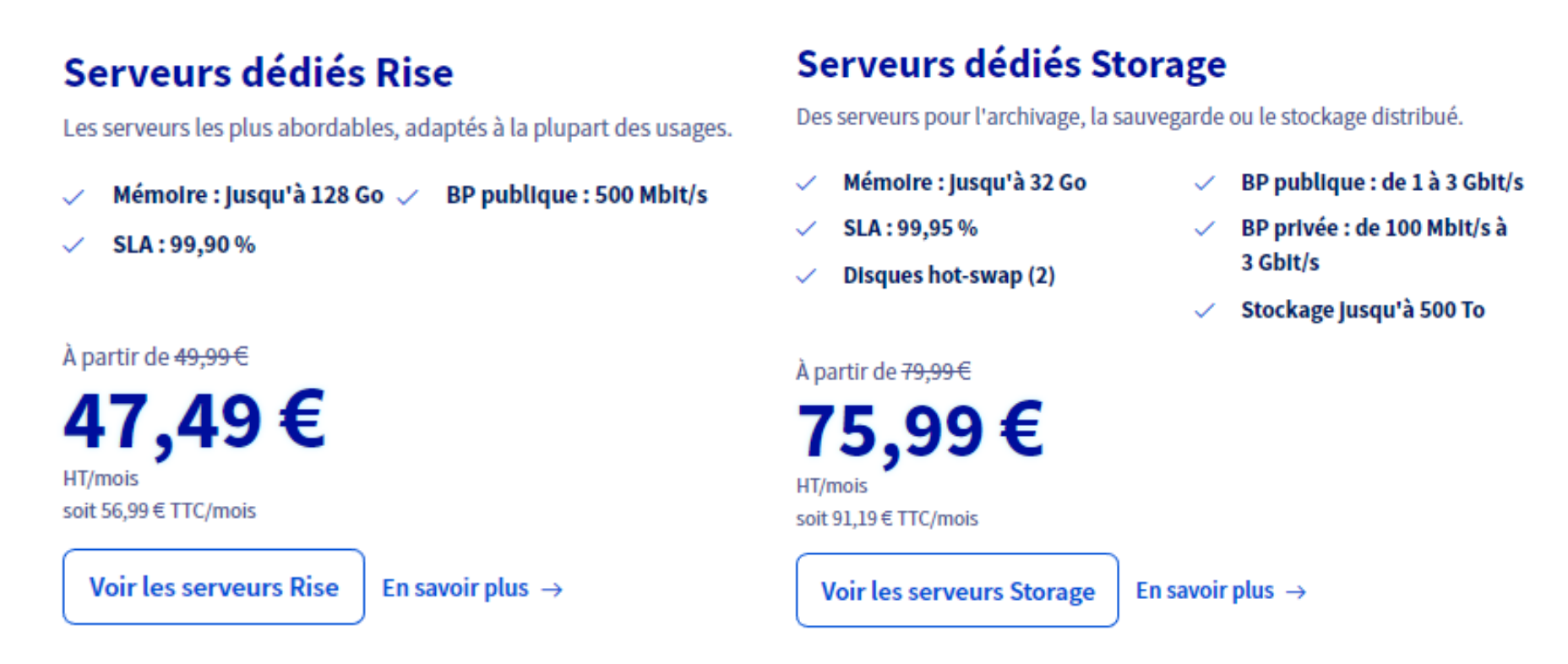Click the checkmark next to BP publique 500 Mbit/s
This screenshot has width=1568, height=664.
click(407, 198)
